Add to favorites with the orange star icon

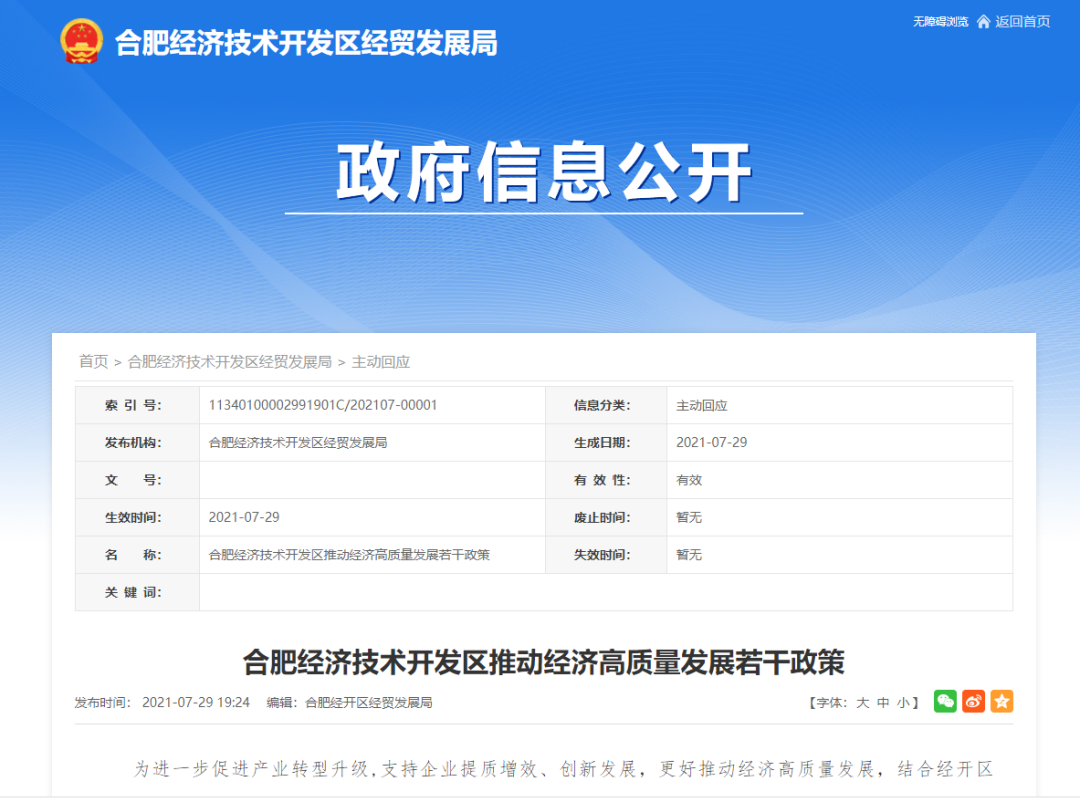(1002, 701)
